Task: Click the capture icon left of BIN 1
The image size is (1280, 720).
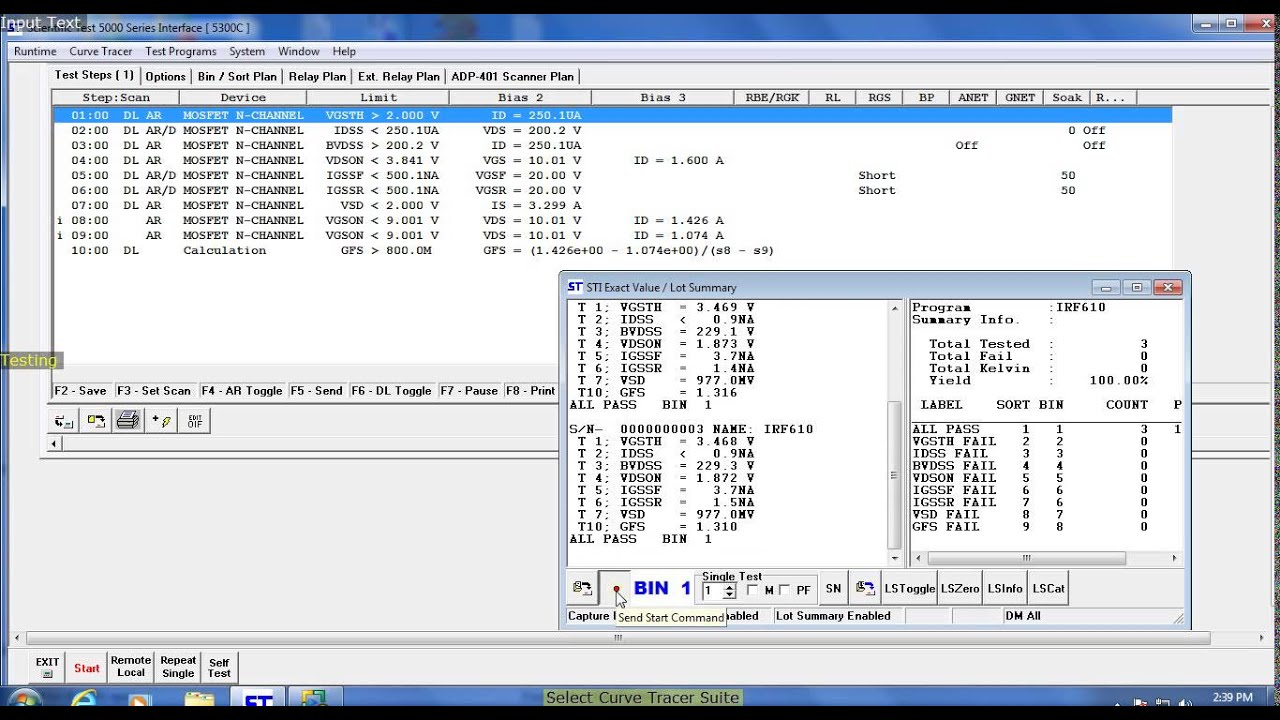Action: [582, 589]
